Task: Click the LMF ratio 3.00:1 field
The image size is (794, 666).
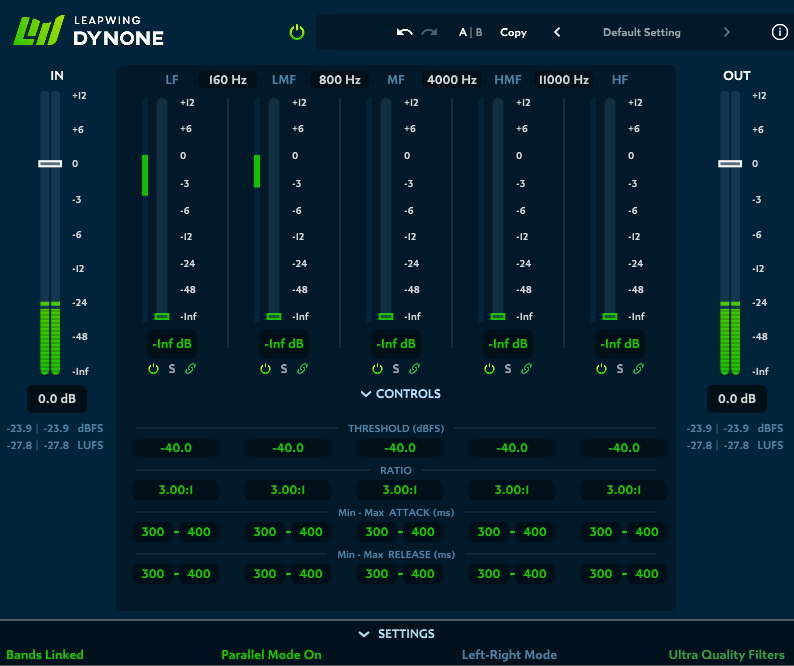Action: 288,490
